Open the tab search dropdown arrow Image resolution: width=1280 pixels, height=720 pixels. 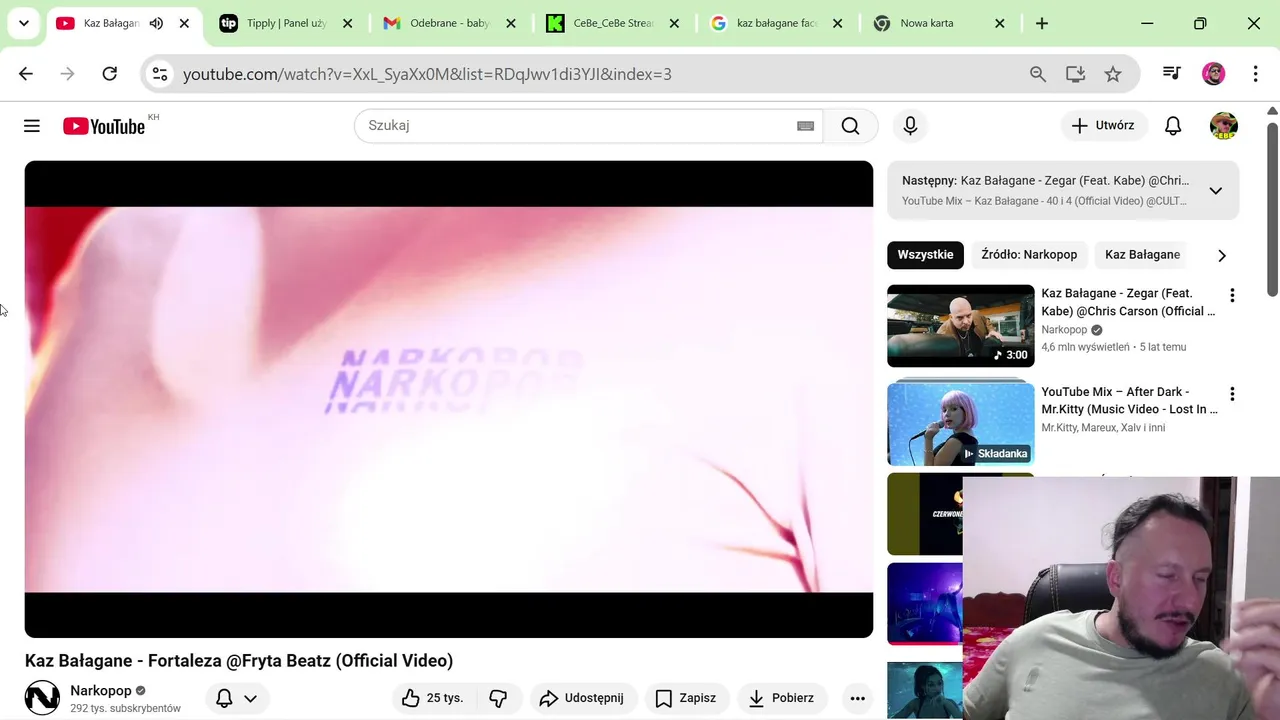point(23,23)
